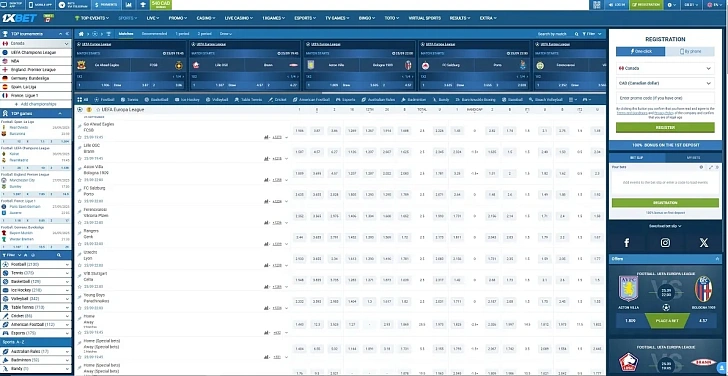The width and height of the screenshot is (728, 376).
Task: Switch to the My Bets tab
Action: point(693,158)
